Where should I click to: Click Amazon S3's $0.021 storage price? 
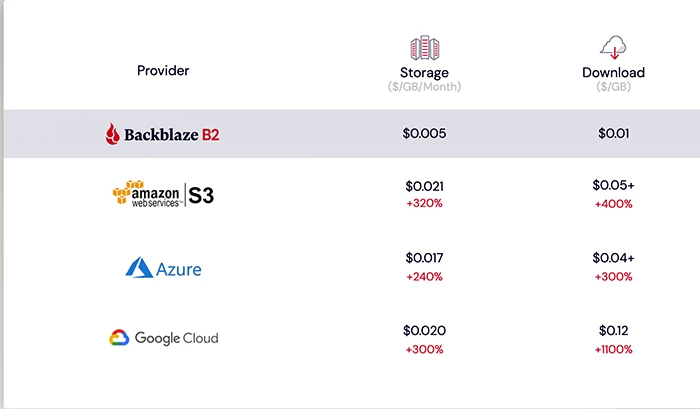pos(424,186)
